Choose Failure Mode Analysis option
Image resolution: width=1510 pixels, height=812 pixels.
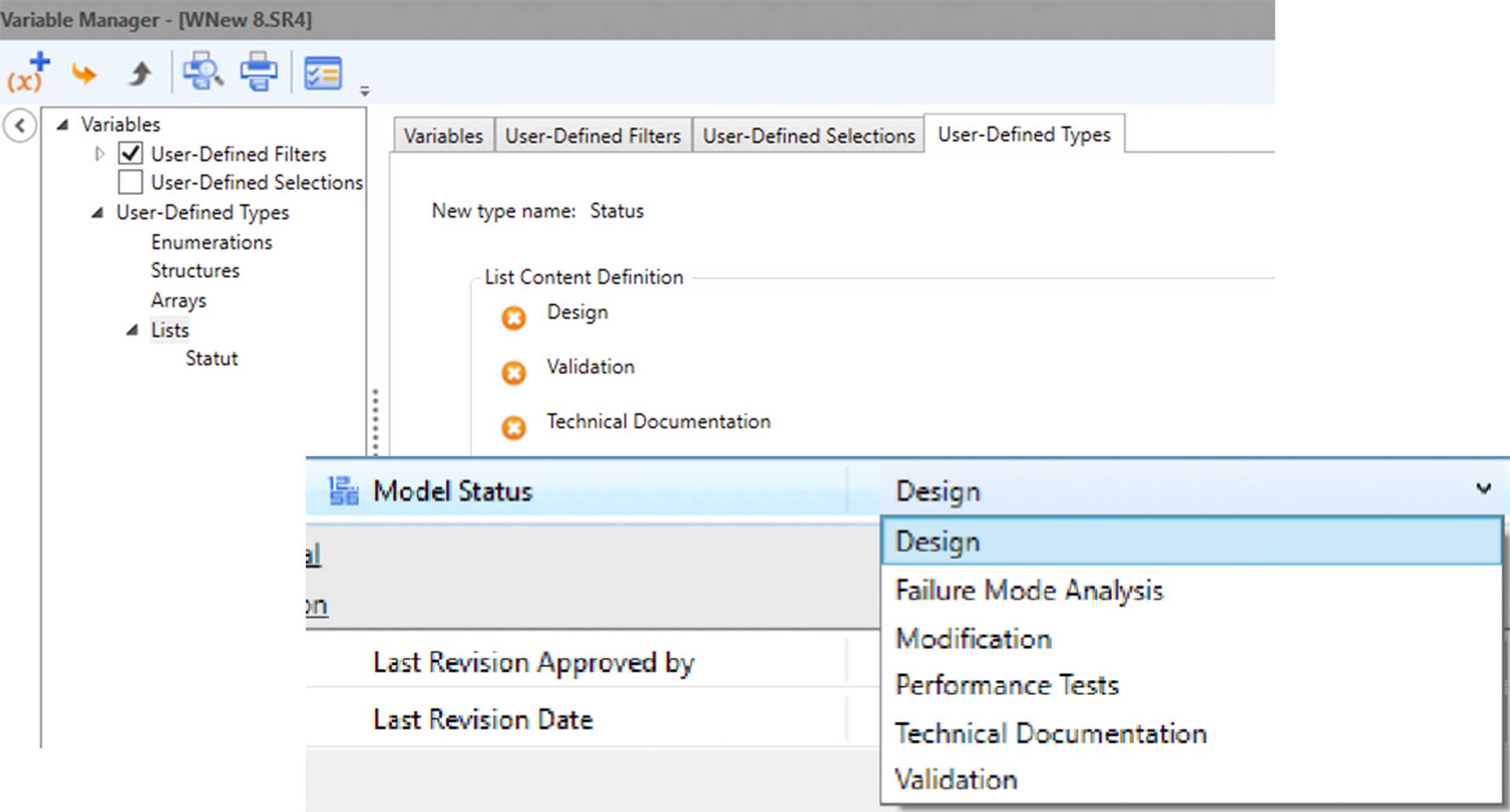click(1191, 590)
